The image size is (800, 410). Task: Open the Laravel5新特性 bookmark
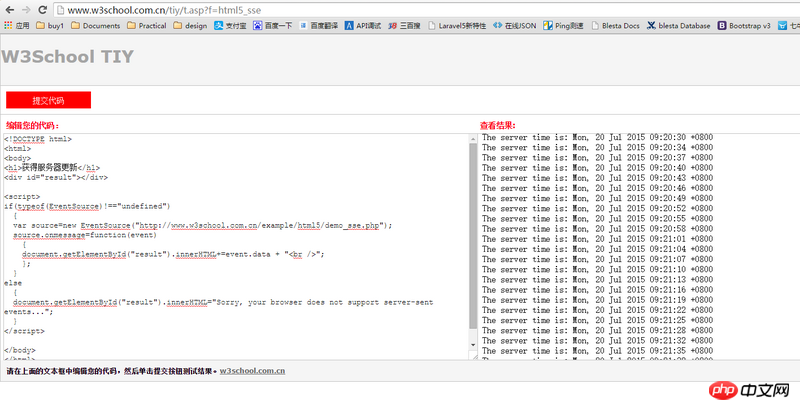[x=457, y=25]
